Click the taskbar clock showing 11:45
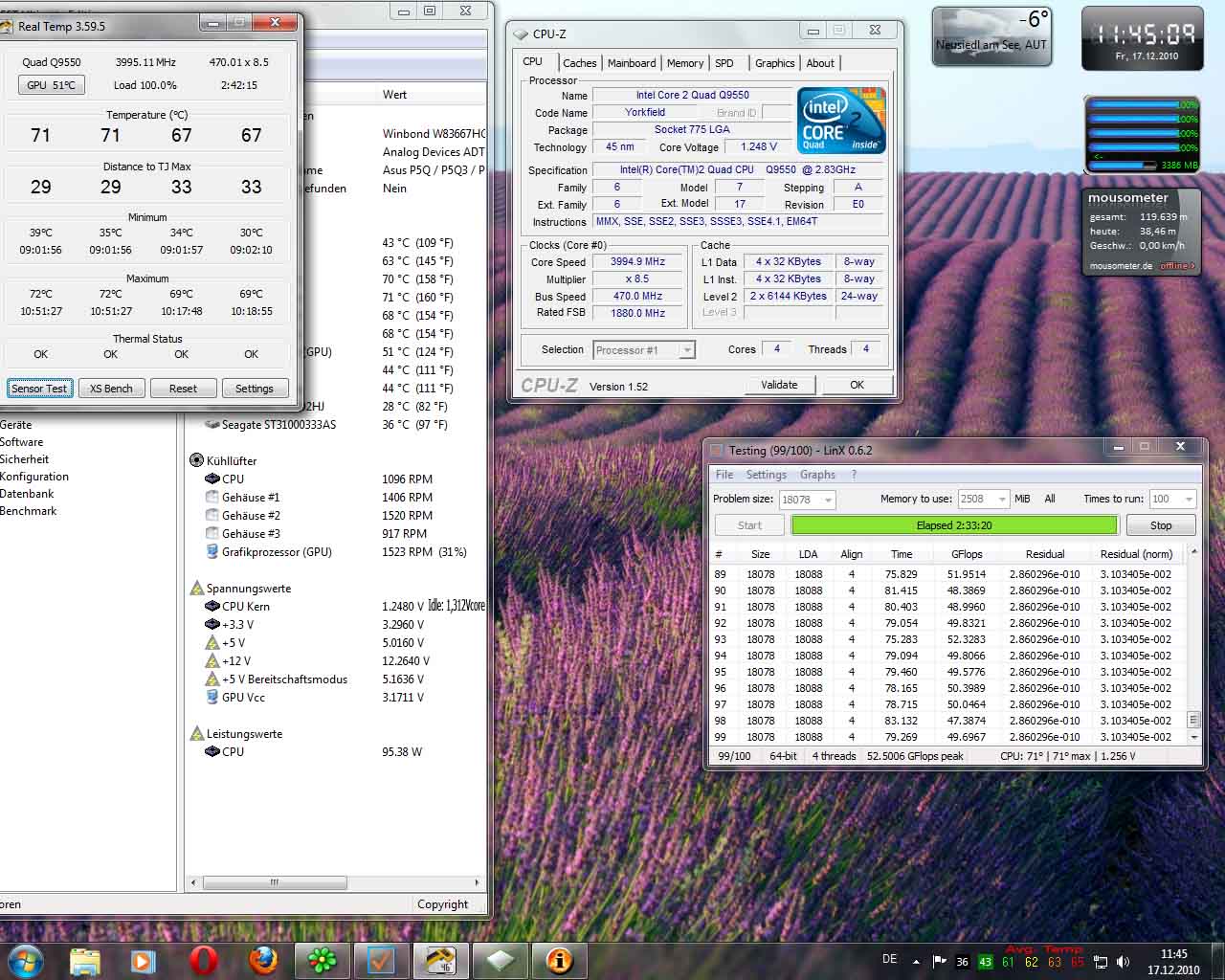Screen dimensions: 1225x980 point(1173,962)
